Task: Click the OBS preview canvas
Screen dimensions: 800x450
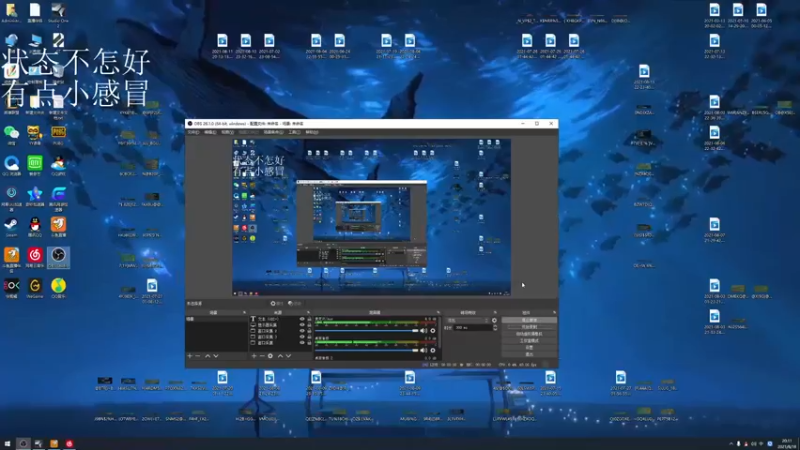Action: 371,217
